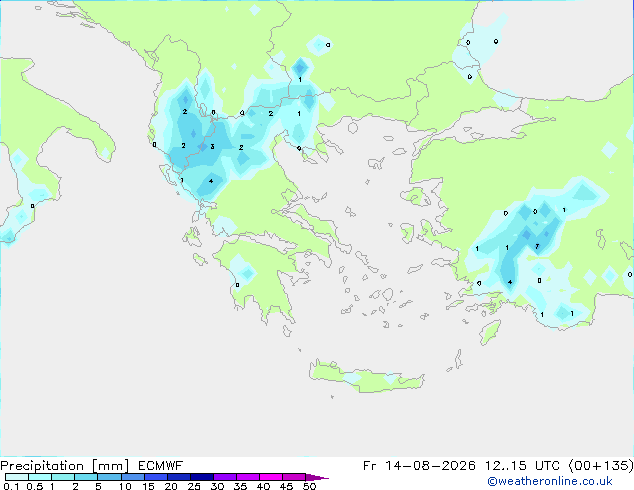This screenshot has width=634, height=490.
Task: Select the 25–30 mm legend color swatch
Action: click(201, 477)
